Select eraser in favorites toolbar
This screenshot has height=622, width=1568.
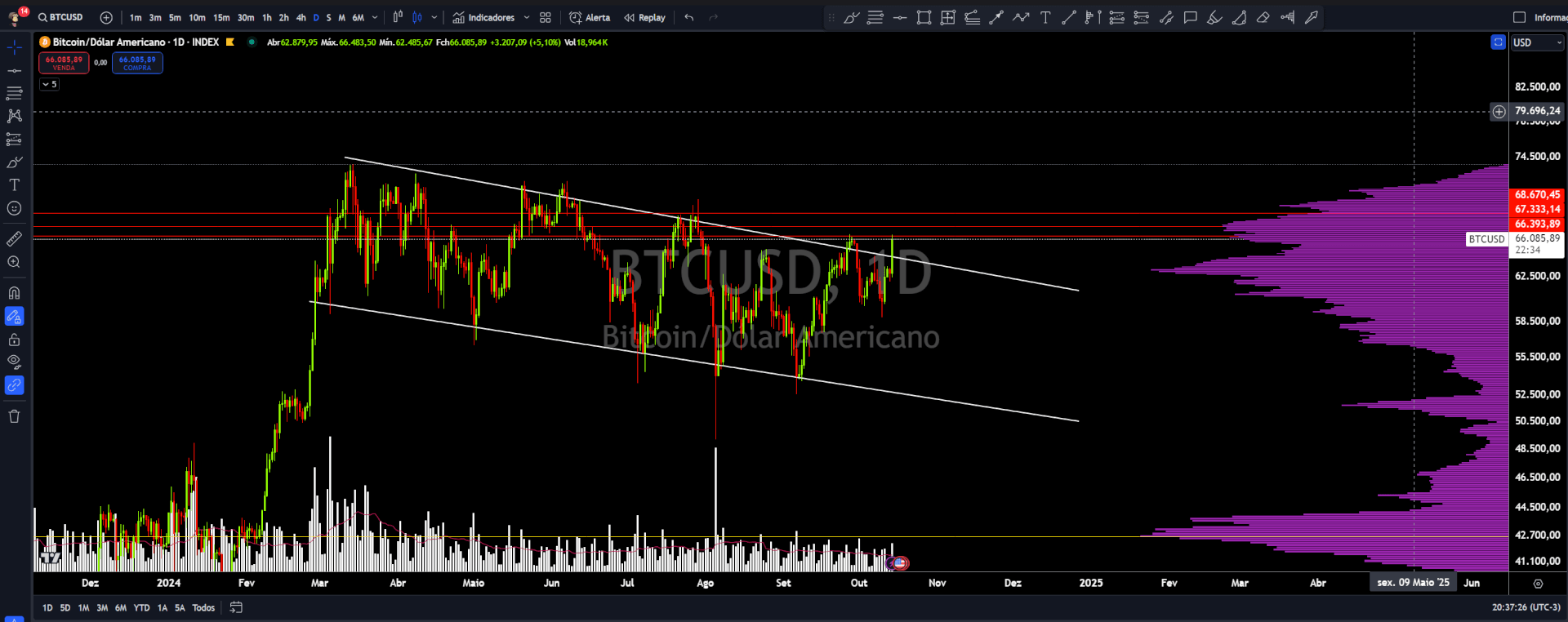pos(1263,17)
